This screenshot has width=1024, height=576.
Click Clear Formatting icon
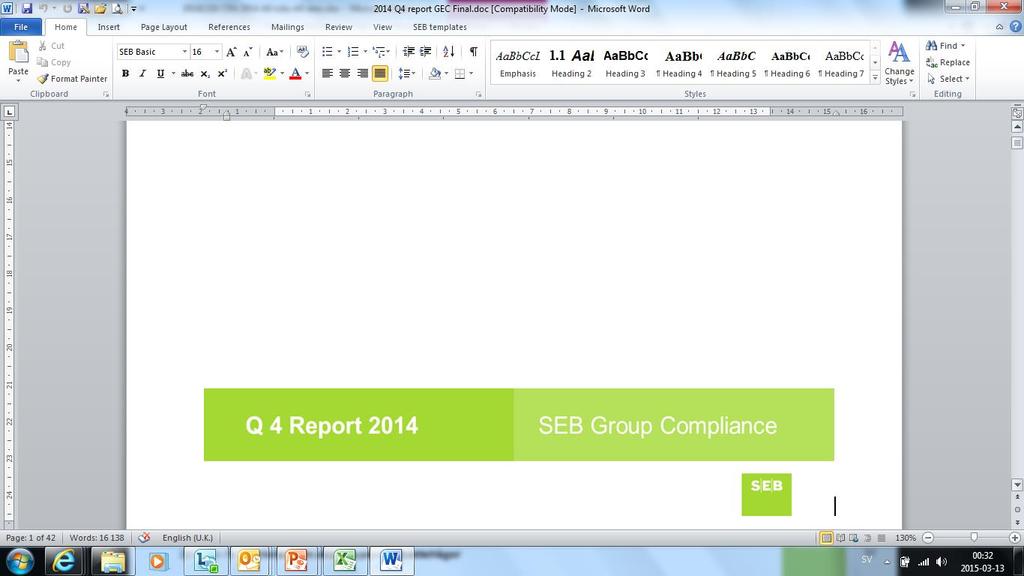click(x=302, y=52)
